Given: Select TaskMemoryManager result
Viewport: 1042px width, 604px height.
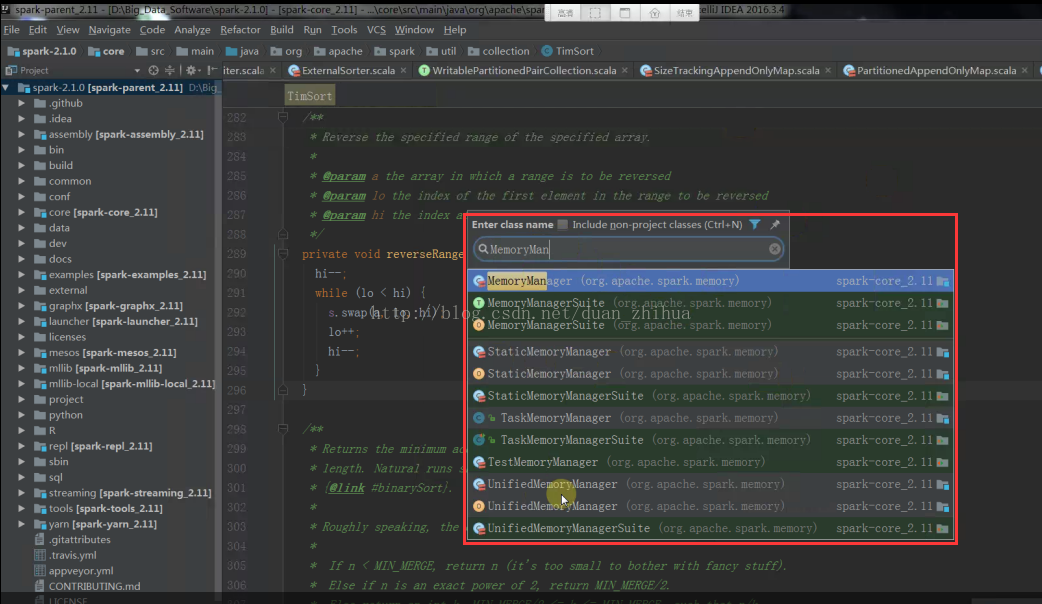Looking at the screenshot, I should [x=710, y=418].
